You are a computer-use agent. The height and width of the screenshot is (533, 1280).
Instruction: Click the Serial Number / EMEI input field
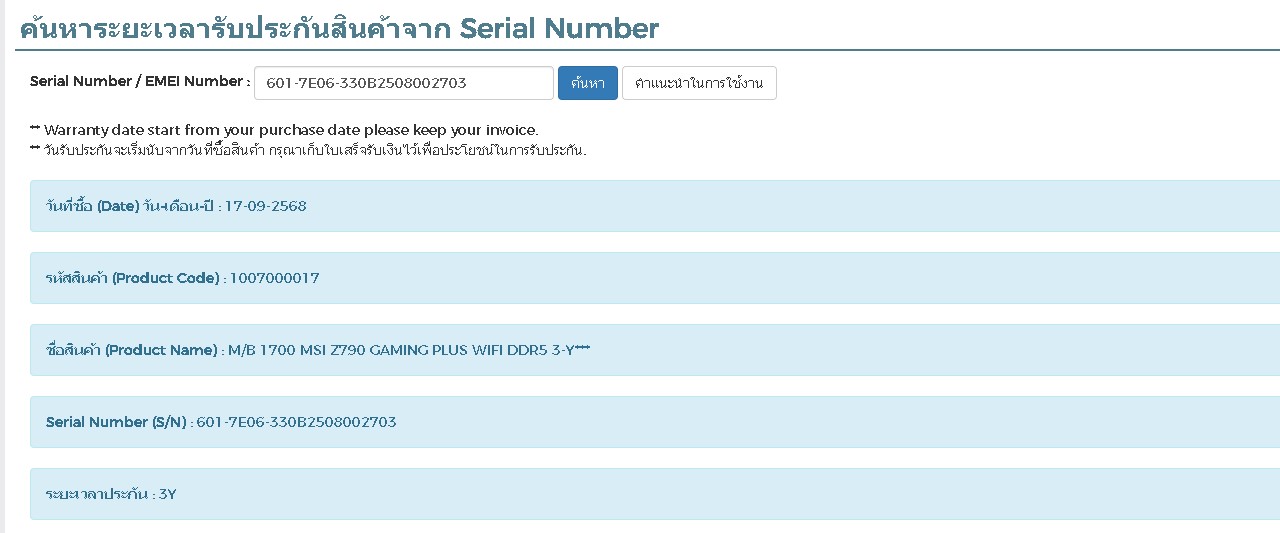[x=403, y=83]
